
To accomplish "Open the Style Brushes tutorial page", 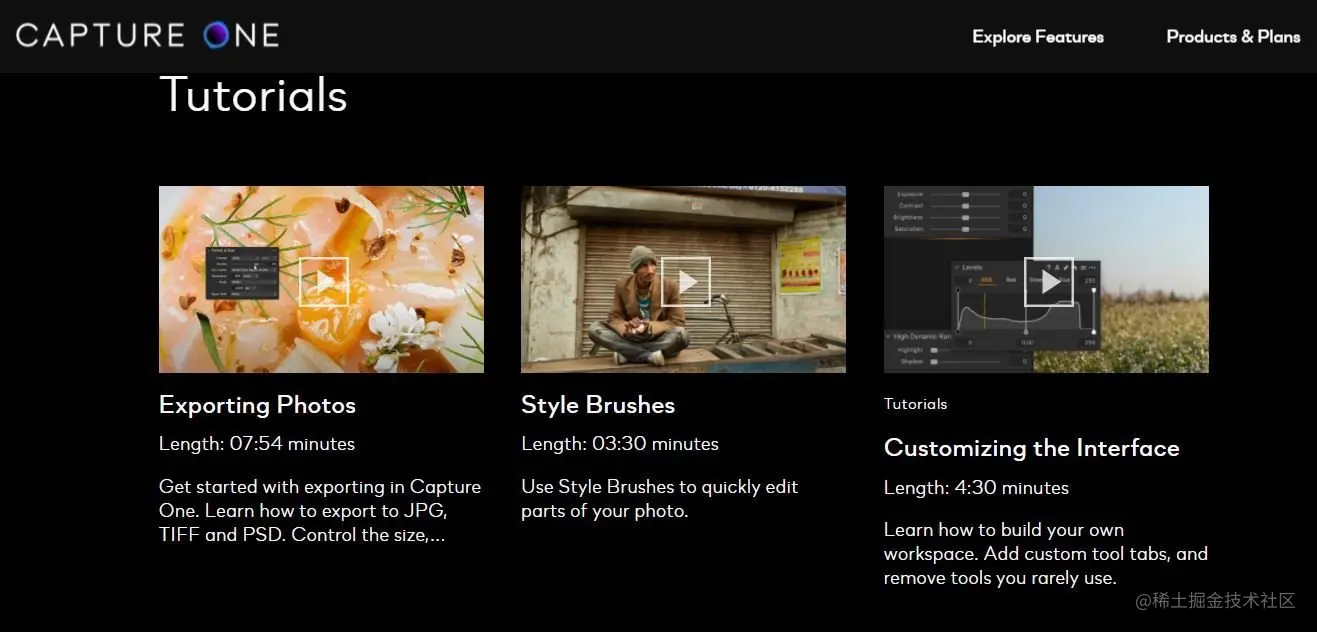I will click(598, 405).
